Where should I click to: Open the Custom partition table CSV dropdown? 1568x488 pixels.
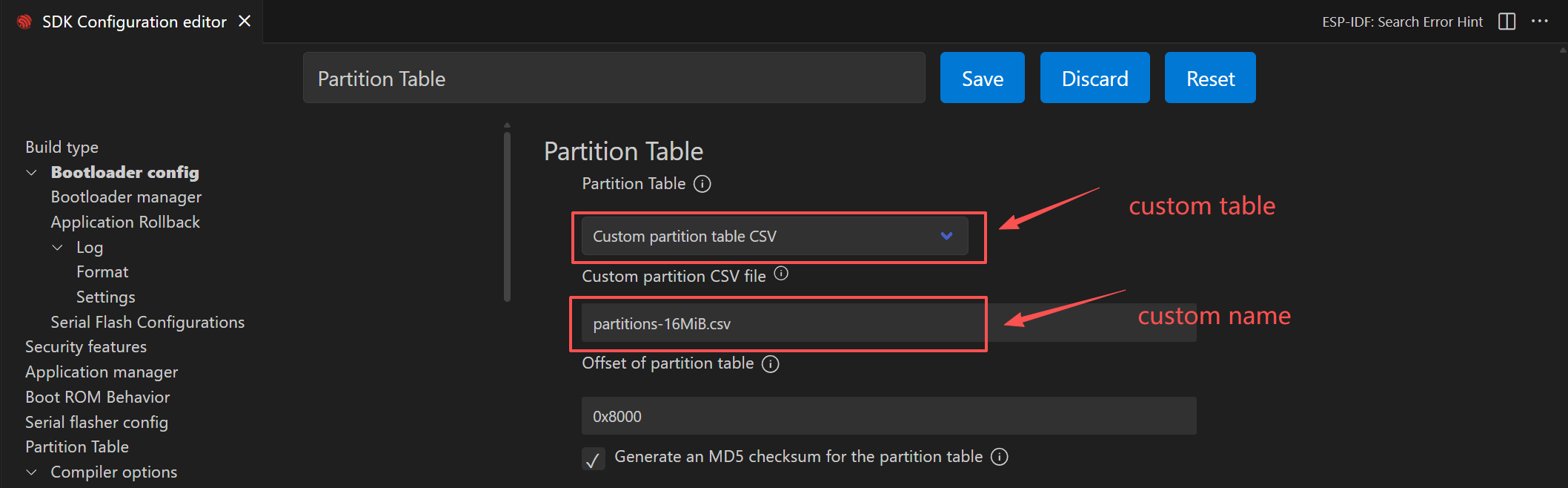click(774, 237)
